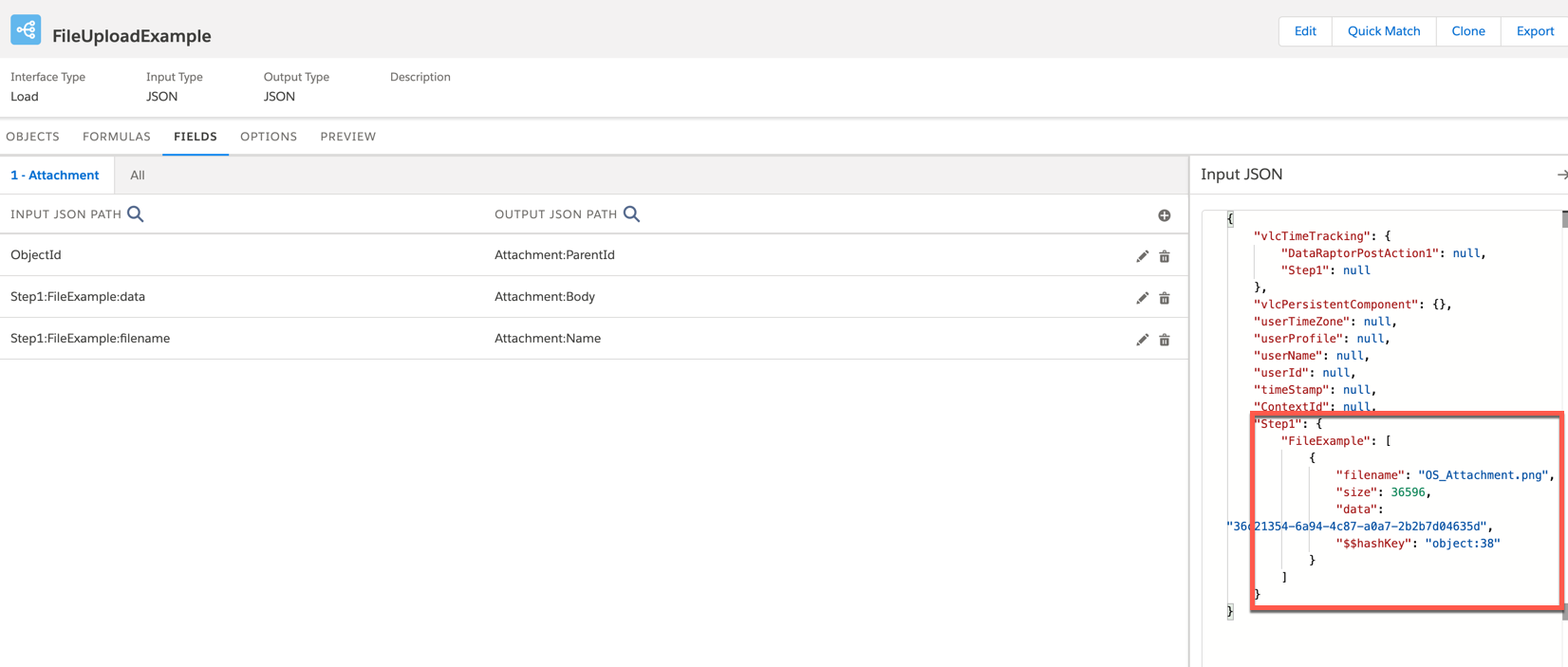Click the FileUploadExample title text
Viewport: 1568px width, 667px height.
click(x=132, y=36)
